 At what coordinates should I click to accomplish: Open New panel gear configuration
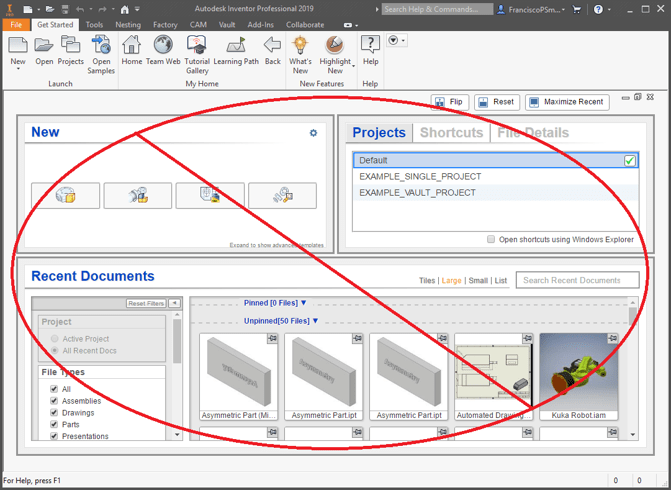click(x=313, y=133)
